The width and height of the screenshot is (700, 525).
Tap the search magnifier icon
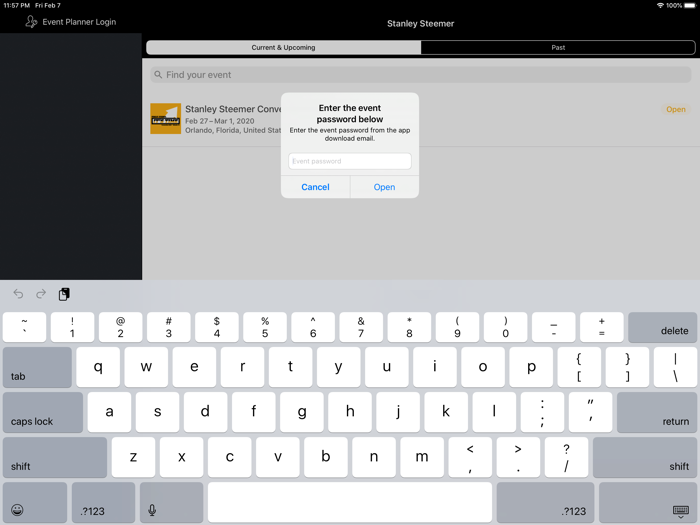[x=158, y=75]
